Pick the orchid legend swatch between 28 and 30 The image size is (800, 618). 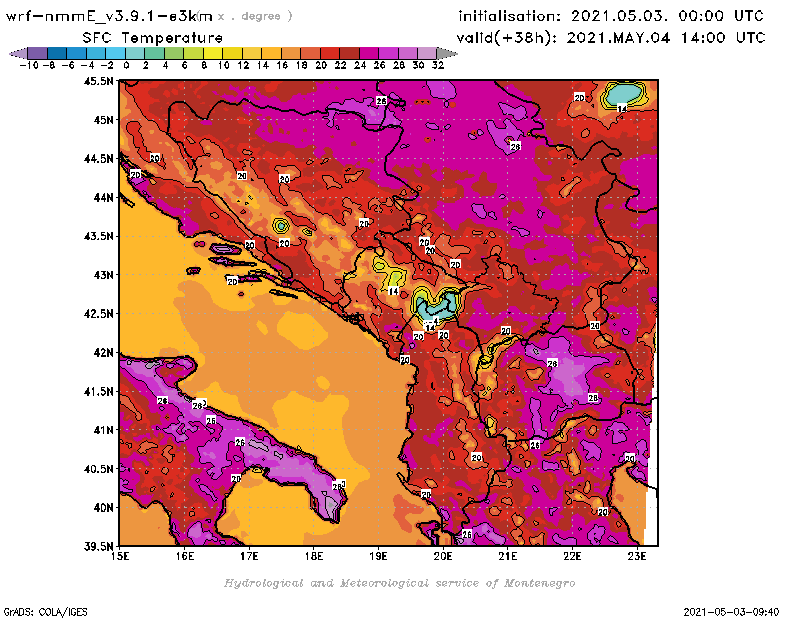[x=408, y=53]
